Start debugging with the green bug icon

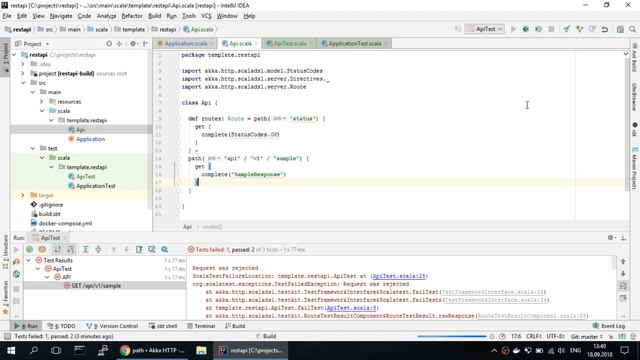coord(526,29)
